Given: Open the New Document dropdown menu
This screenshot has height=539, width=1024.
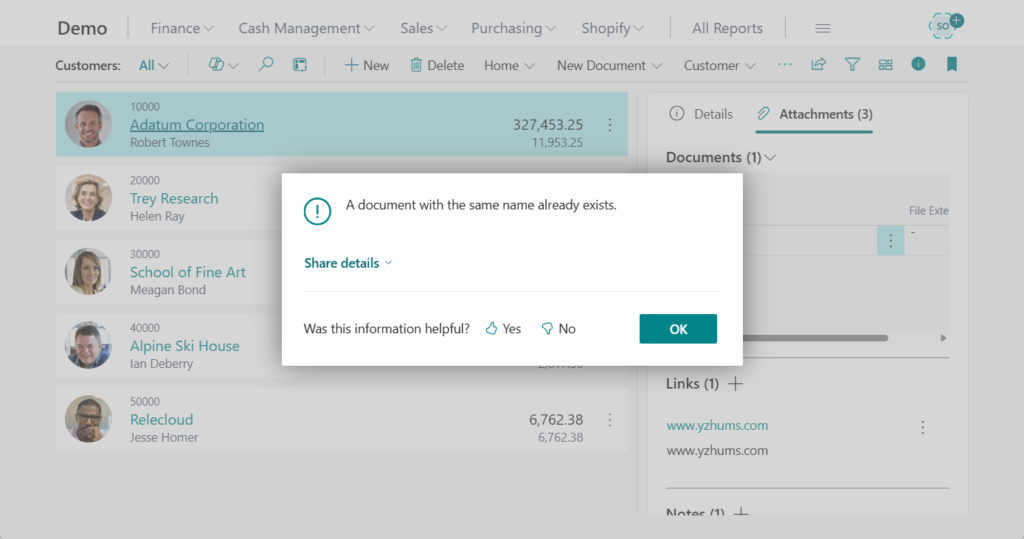Looking at the screenshot, I should [609, 66].
